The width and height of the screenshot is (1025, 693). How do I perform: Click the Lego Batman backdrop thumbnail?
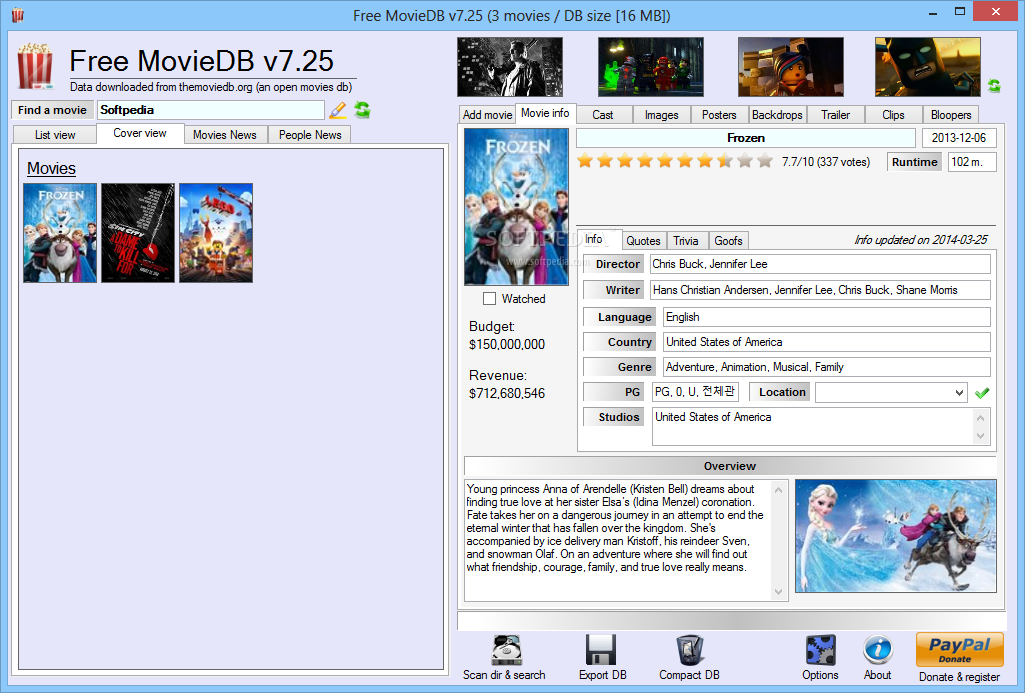[x=928, y=67]
